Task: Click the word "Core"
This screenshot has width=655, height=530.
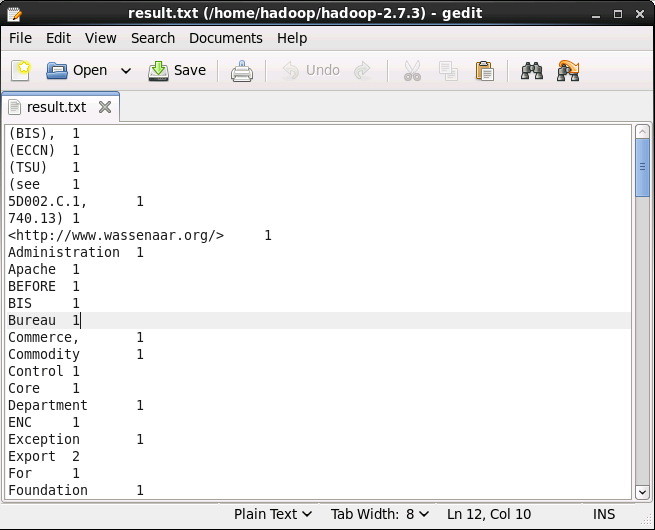Action: (24, 388)
